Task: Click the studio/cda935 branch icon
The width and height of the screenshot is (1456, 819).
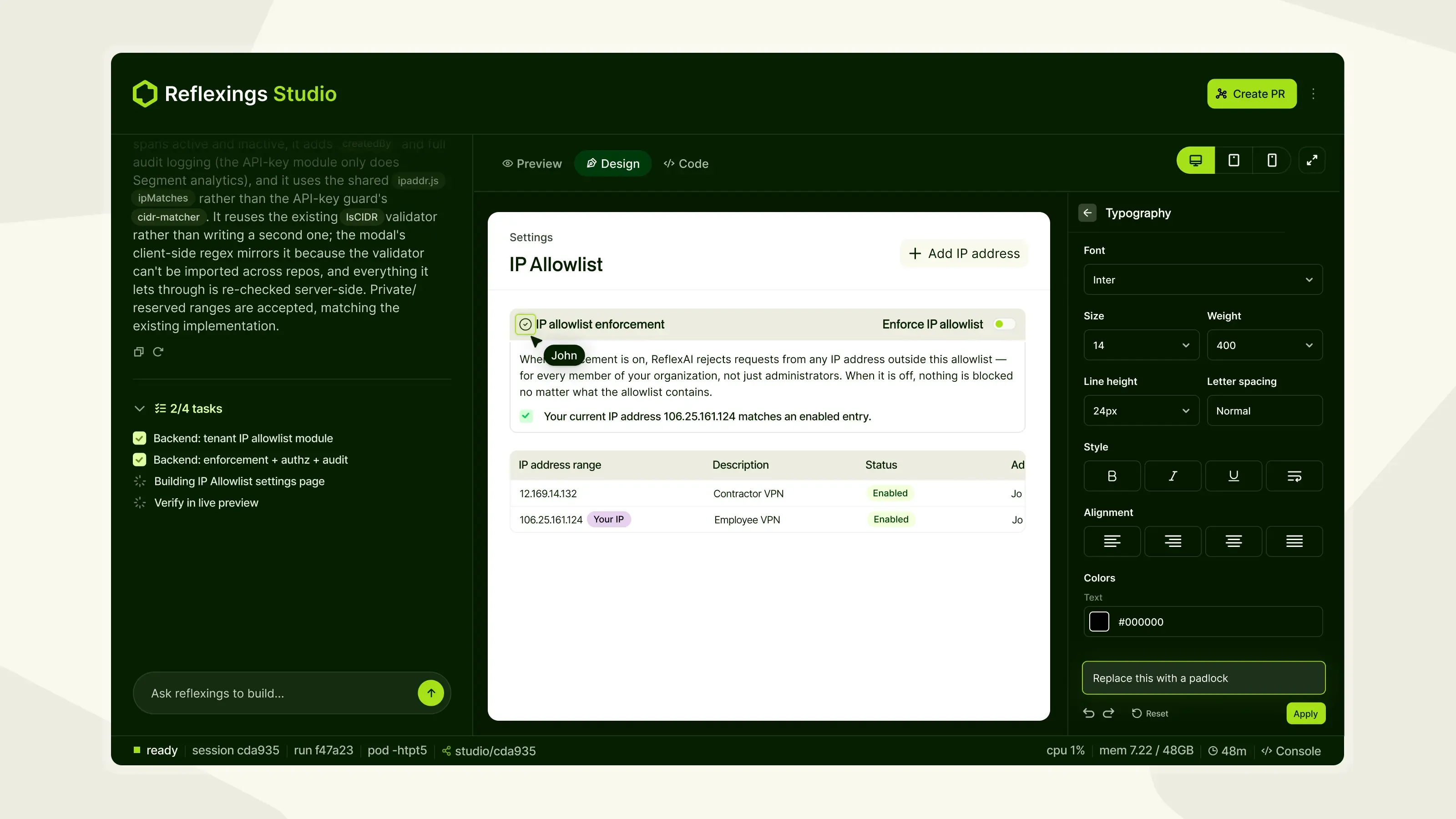Action: coord(446,751)
